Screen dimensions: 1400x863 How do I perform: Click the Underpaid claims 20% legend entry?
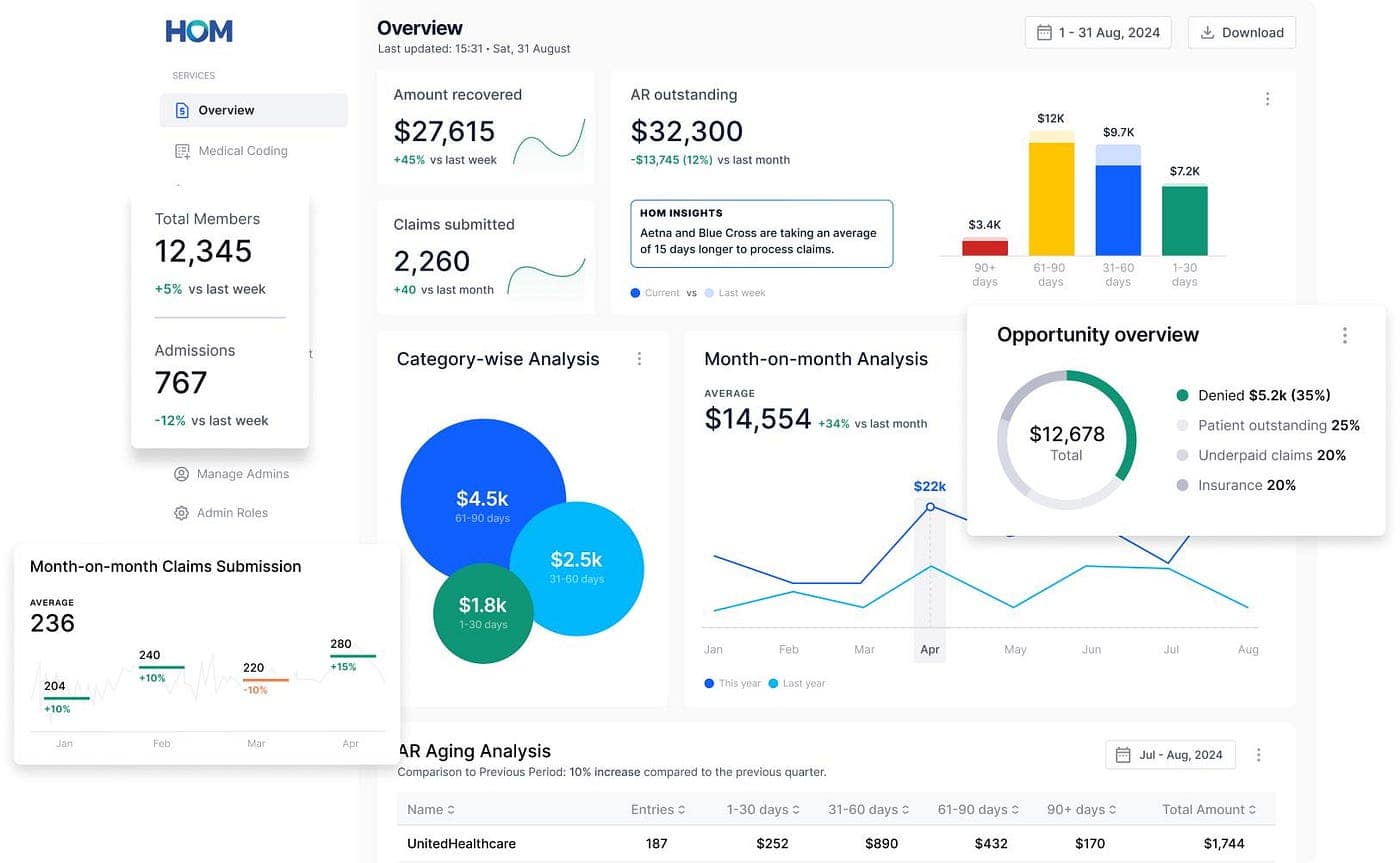tap(1261, 455)
